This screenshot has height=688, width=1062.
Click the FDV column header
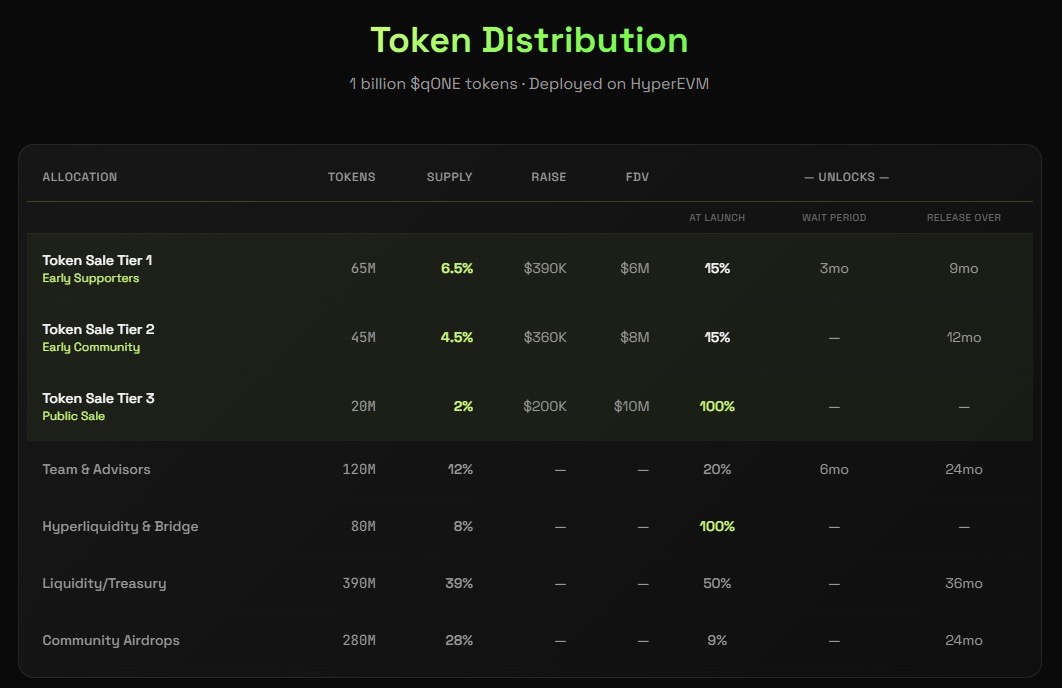[637, 177]
